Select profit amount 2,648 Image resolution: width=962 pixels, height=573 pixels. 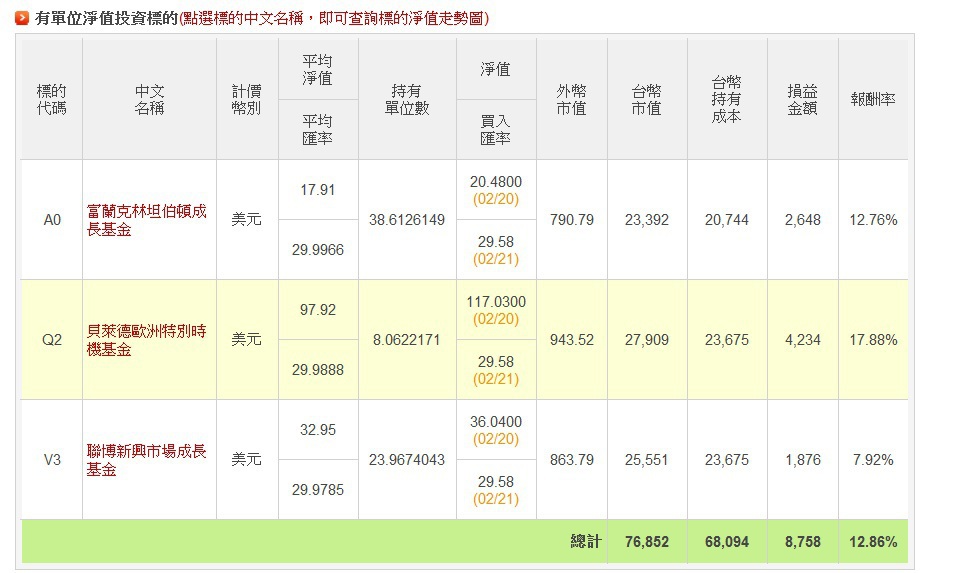[x=802, y=220]
